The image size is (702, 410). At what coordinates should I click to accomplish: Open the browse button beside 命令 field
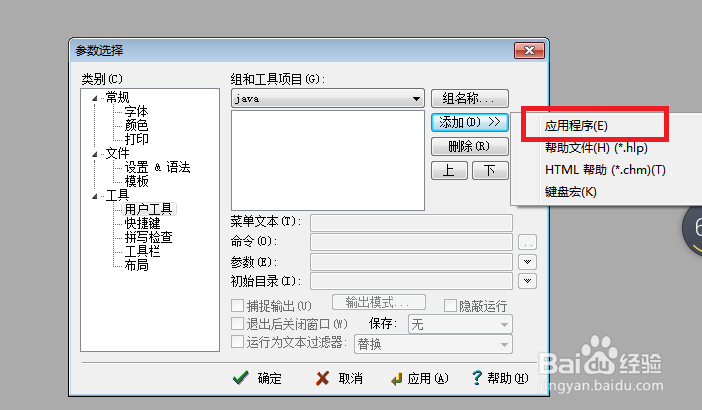(527, 243)
